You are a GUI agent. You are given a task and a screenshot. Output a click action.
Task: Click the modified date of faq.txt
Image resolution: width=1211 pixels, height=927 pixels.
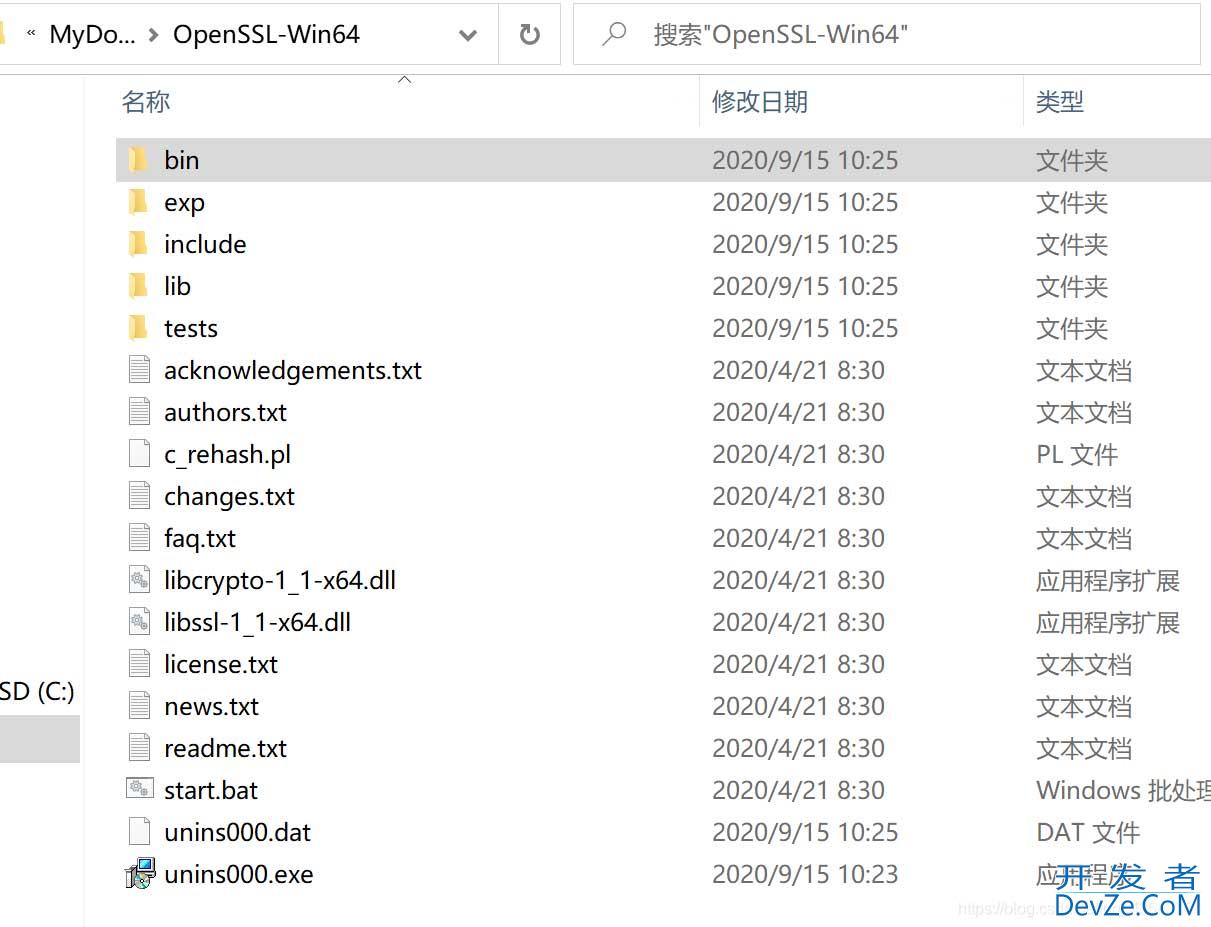(x=798, y=538)
